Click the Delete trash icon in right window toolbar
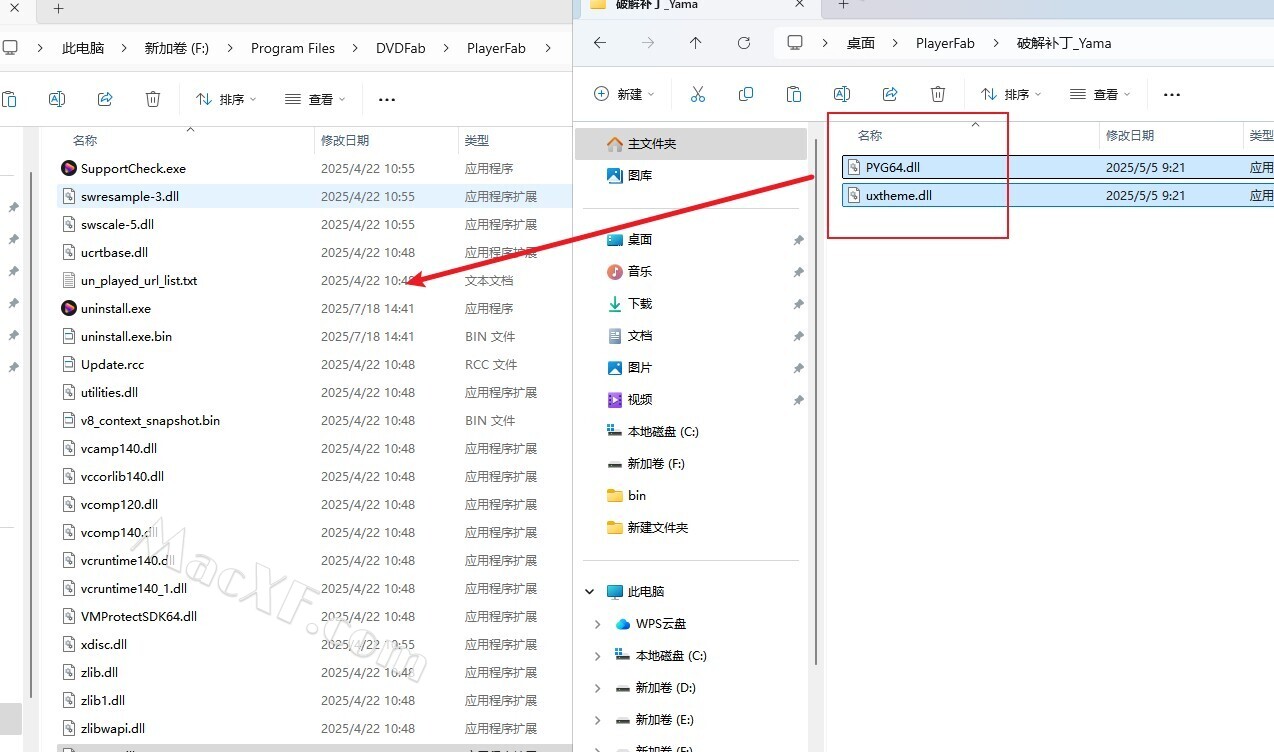This screenshot has height=752, width=1274. 938,94
